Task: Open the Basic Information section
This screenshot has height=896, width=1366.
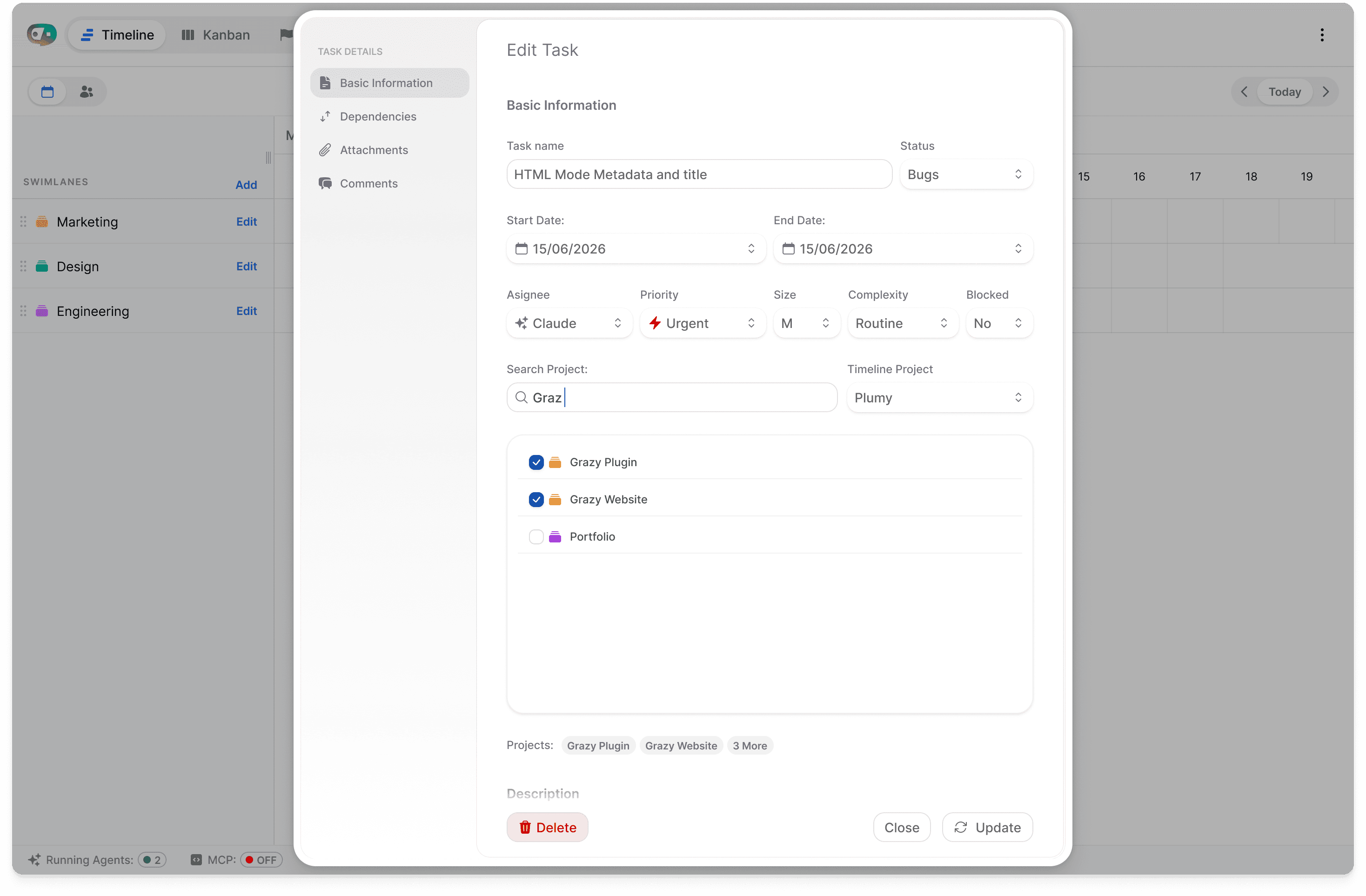Action: point(390,83)
